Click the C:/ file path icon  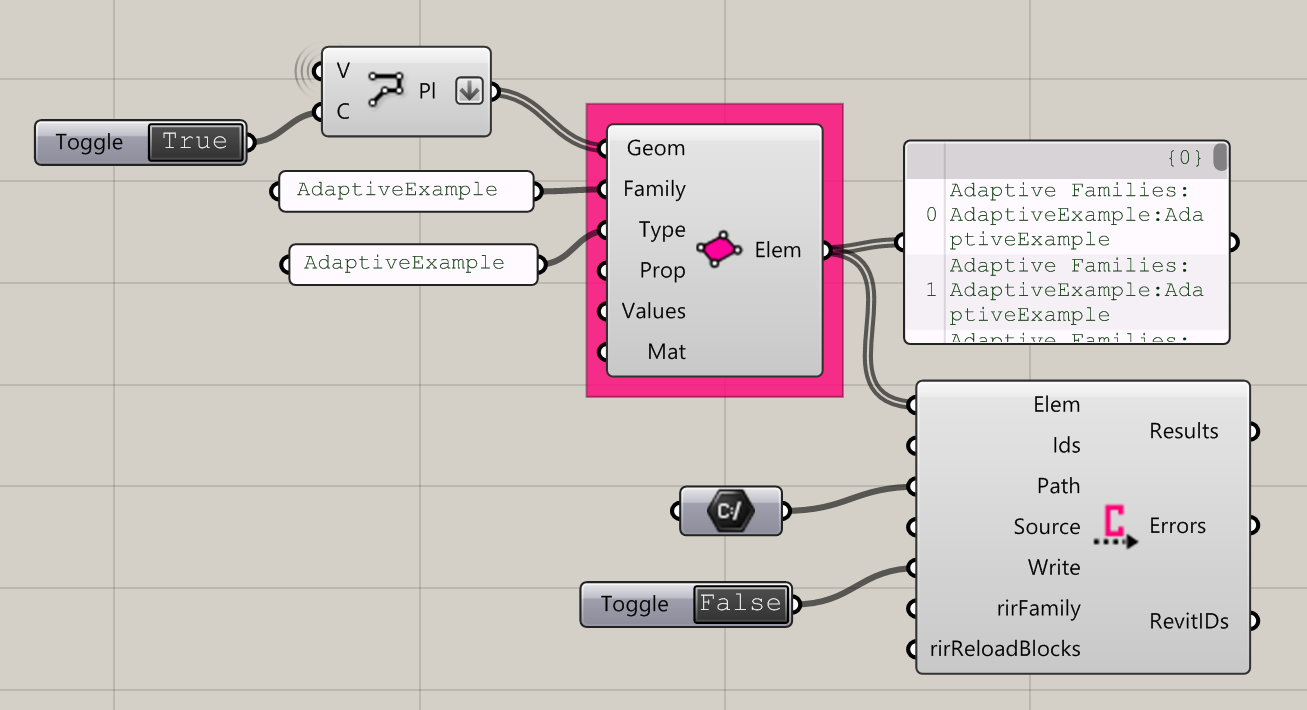pyautogui.click(x=729, y=510)
